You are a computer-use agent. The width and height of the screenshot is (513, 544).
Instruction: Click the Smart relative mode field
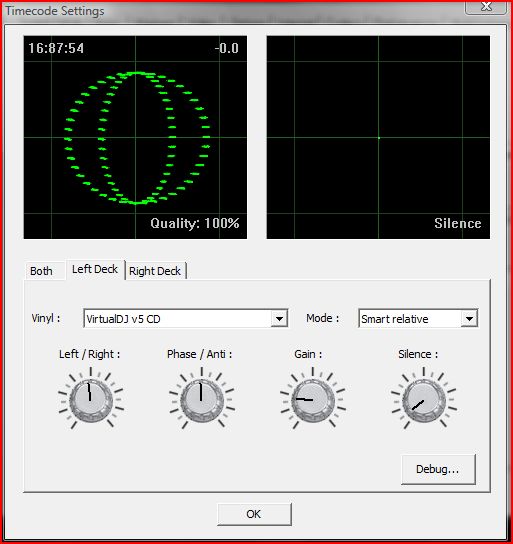[418, 318]
